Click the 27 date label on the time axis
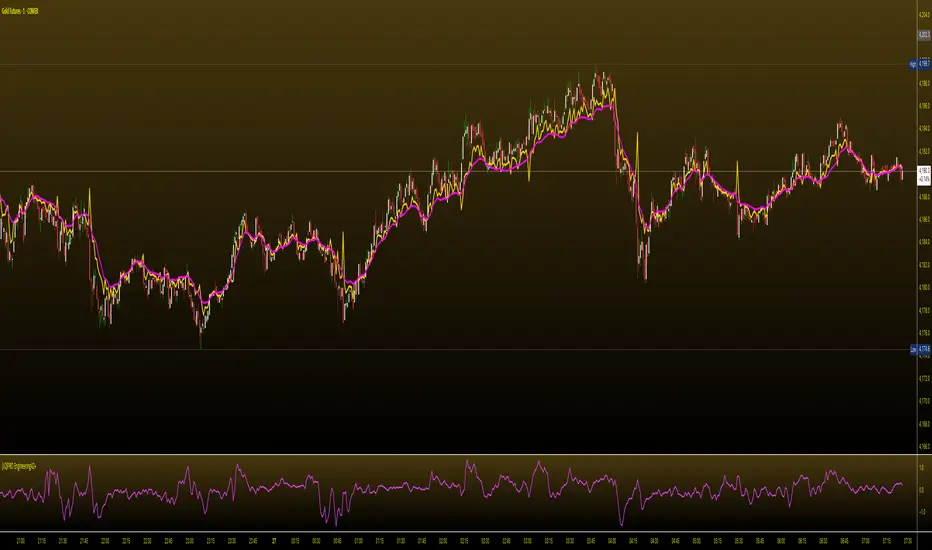The image size is (932, 550). (x=273, y=541)
